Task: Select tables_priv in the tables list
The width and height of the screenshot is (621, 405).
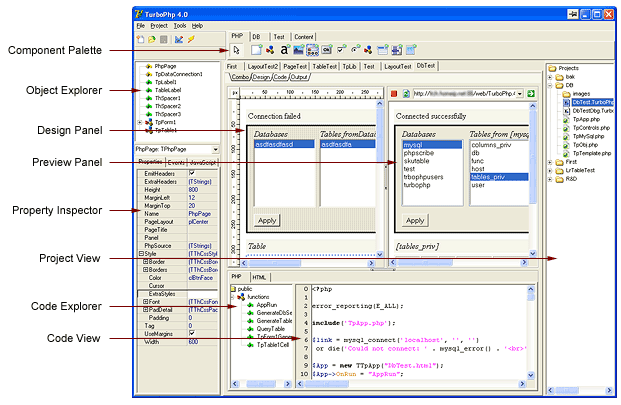Action: coord(486,176)
